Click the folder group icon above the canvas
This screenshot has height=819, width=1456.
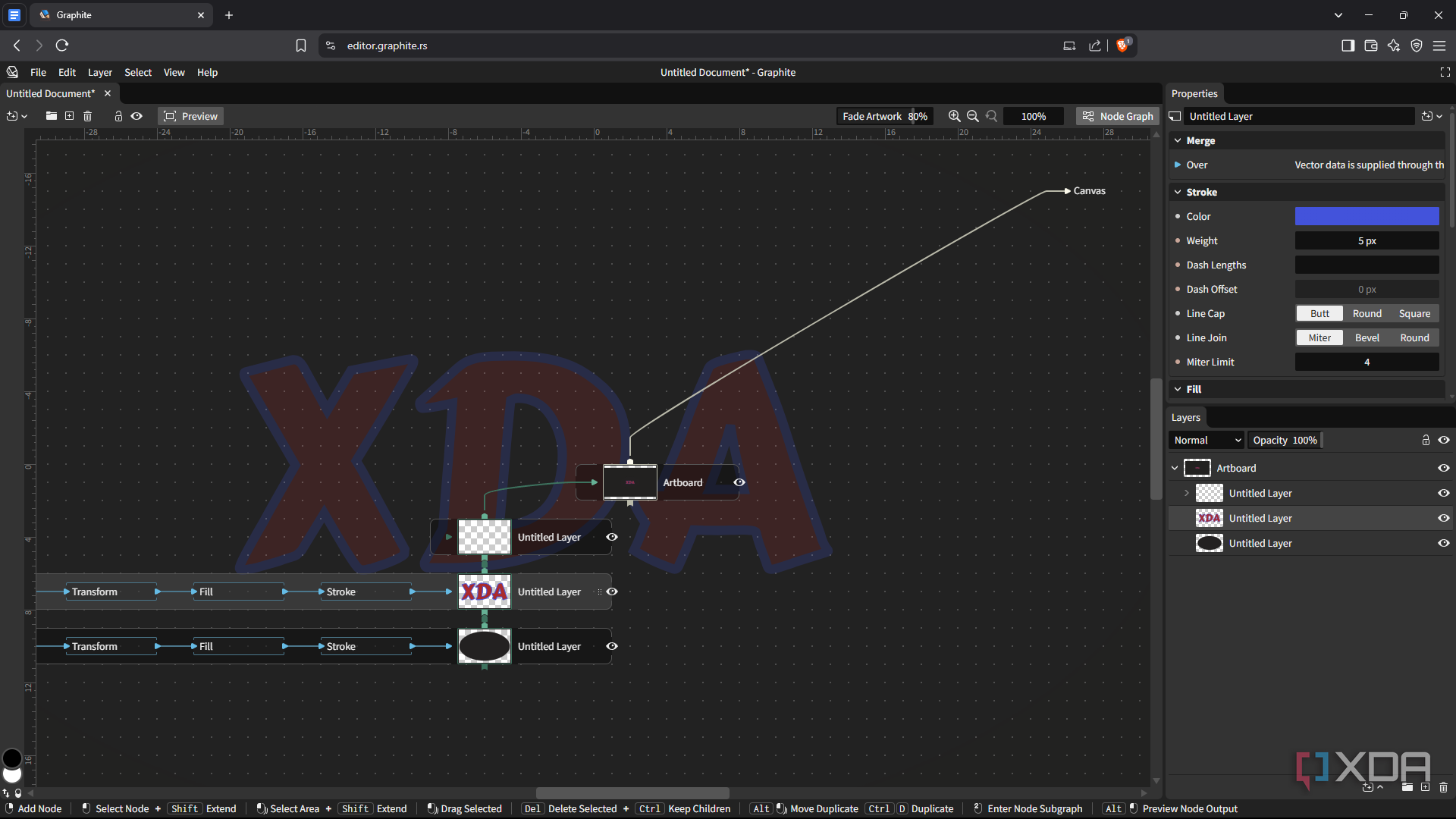click(51, 116)
